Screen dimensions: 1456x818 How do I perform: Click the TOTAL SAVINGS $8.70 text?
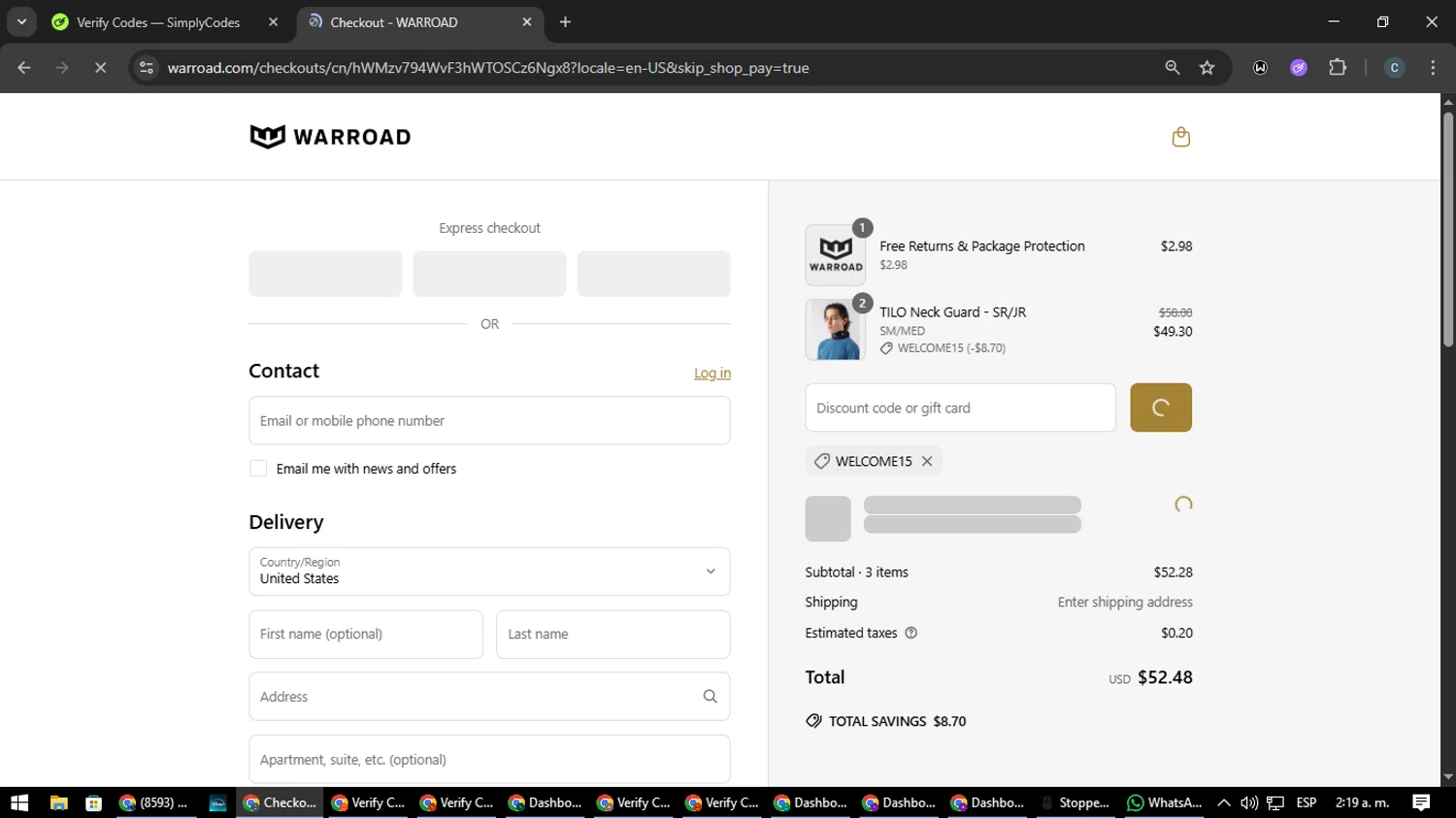(897, 721)
